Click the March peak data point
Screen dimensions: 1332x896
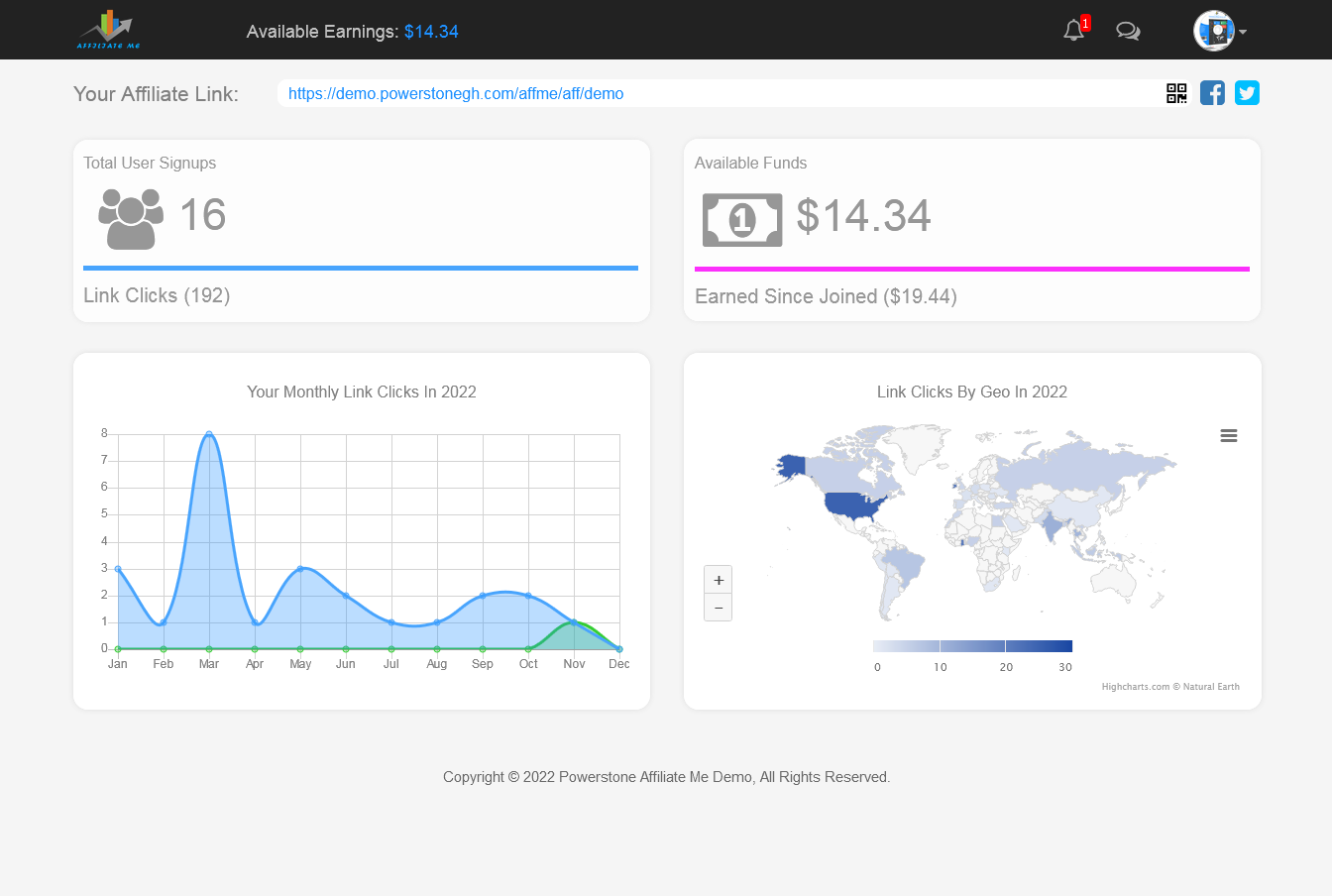pos(209,434)
